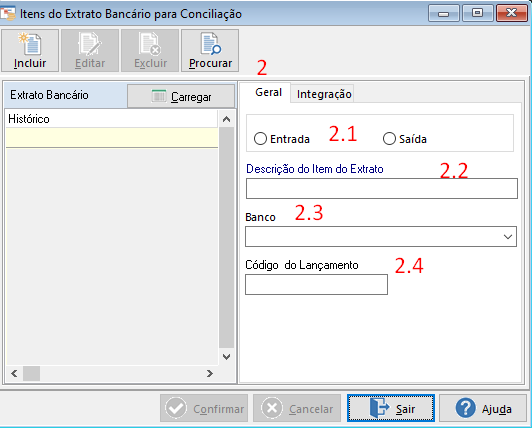The height and width of the screenshot is (428, 532).
Task: Expand the Banco dropdown list
Action: pyautogui.click(x=508, y=237)
